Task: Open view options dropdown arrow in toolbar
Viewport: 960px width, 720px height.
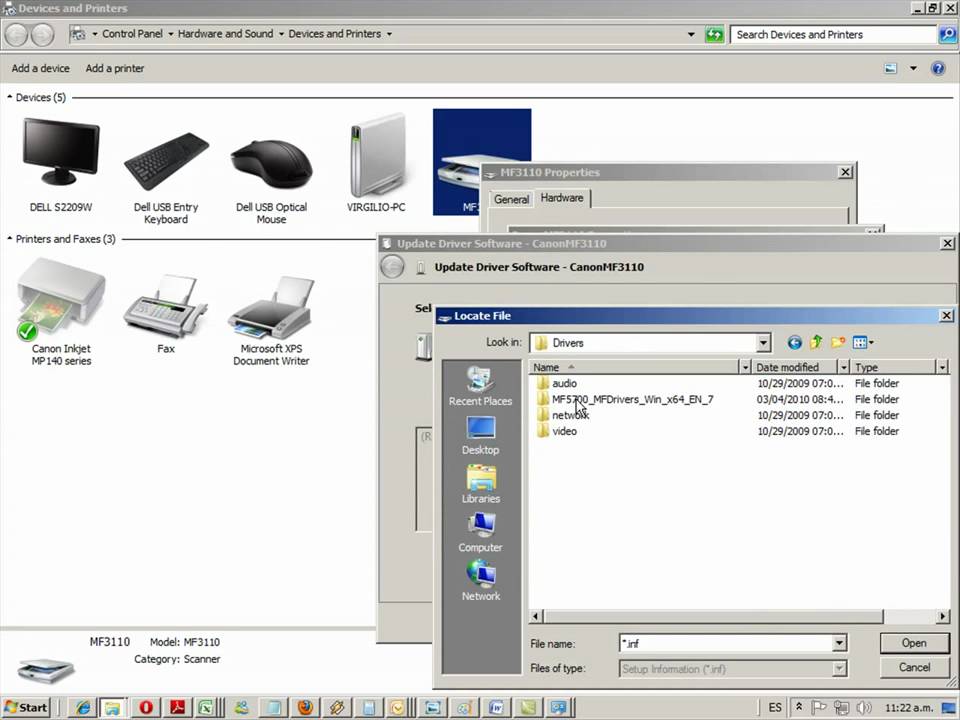Action: [x=913, y=68]
